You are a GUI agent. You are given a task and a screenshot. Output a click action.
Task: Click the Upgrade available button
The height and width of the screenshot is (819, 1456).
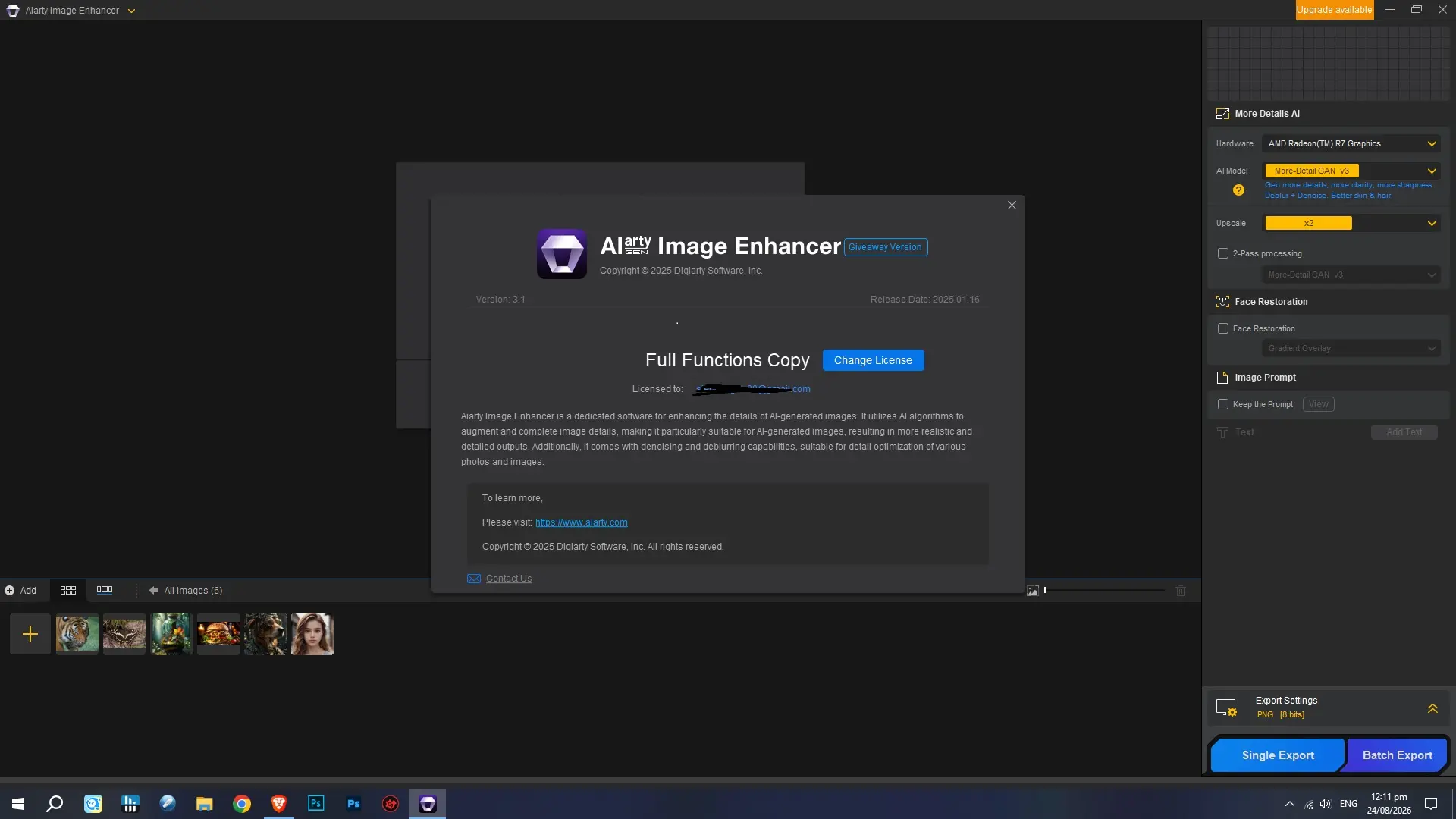pyautogui.click(x=1334, y=10)
